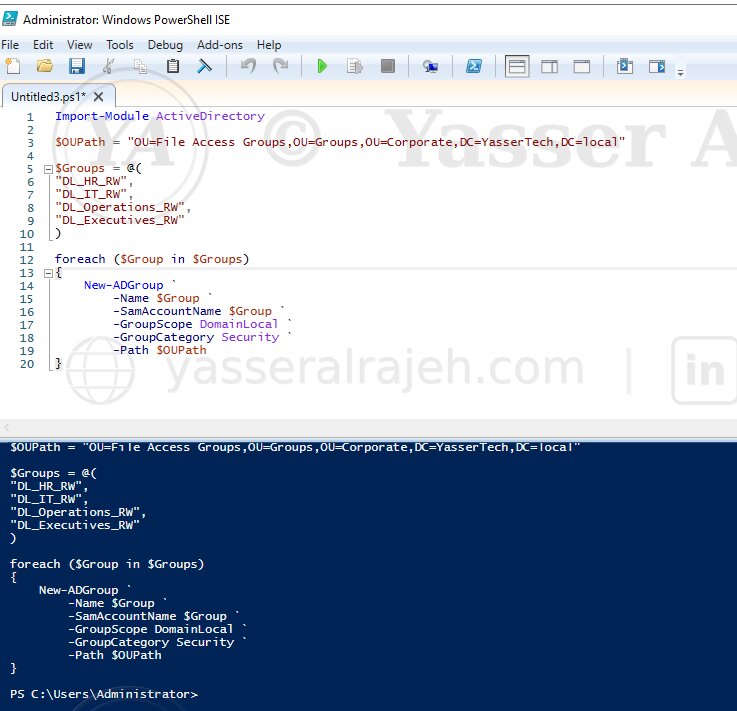Open the Add-ons menu
737x711 pixels.
(x=220, y=45)
